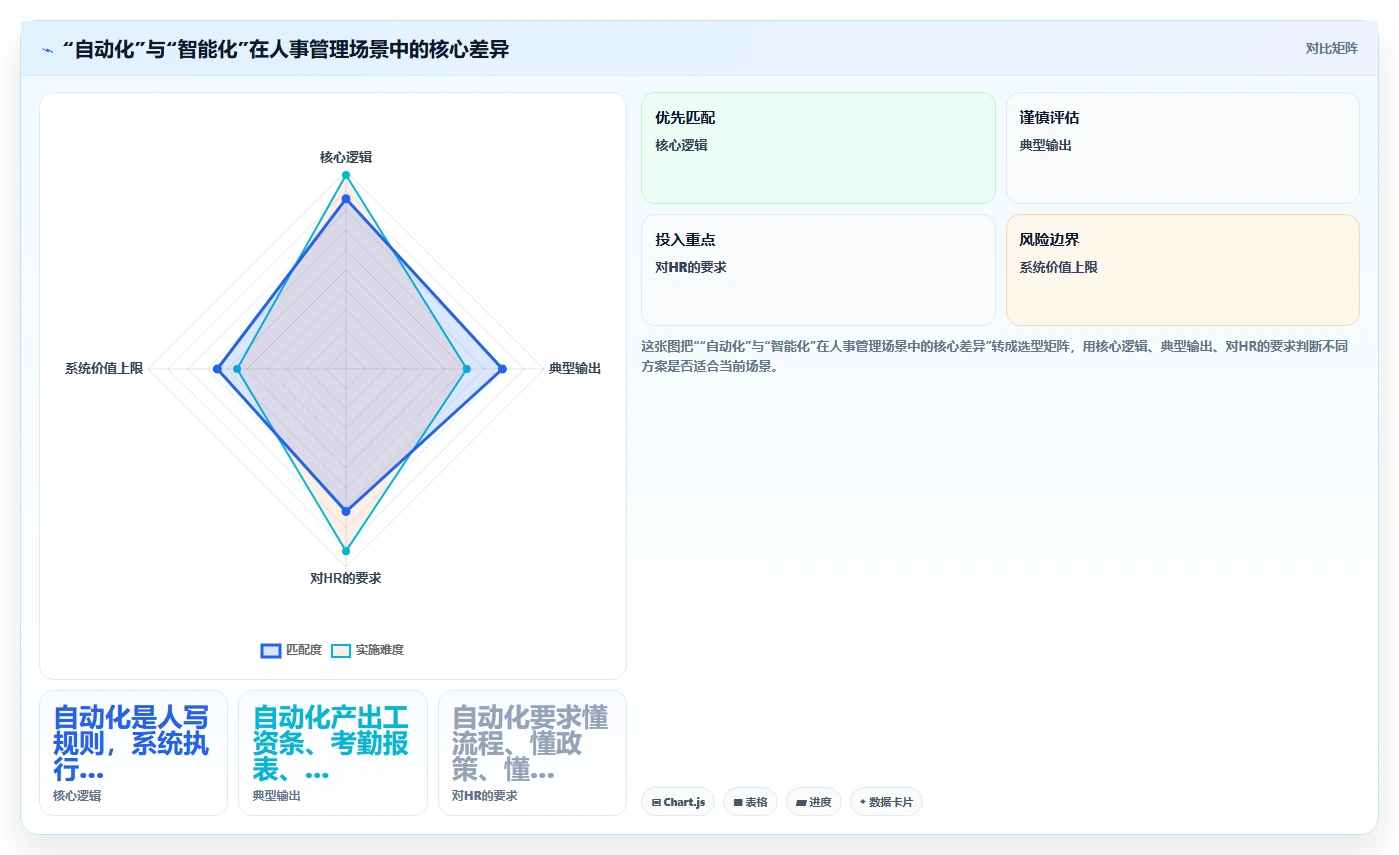
Task: Click 系统价值上限 subtitle in the 风险边界 card
Action: point(1058,267)
